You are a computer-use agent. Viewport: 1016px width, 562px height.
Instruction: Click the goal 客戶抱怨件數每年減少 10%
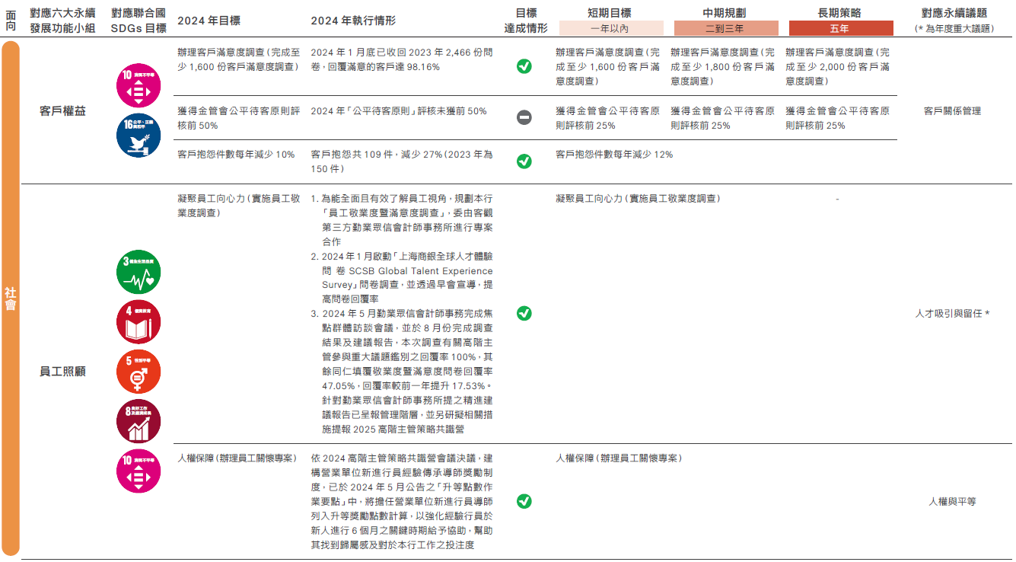[236, 155]
